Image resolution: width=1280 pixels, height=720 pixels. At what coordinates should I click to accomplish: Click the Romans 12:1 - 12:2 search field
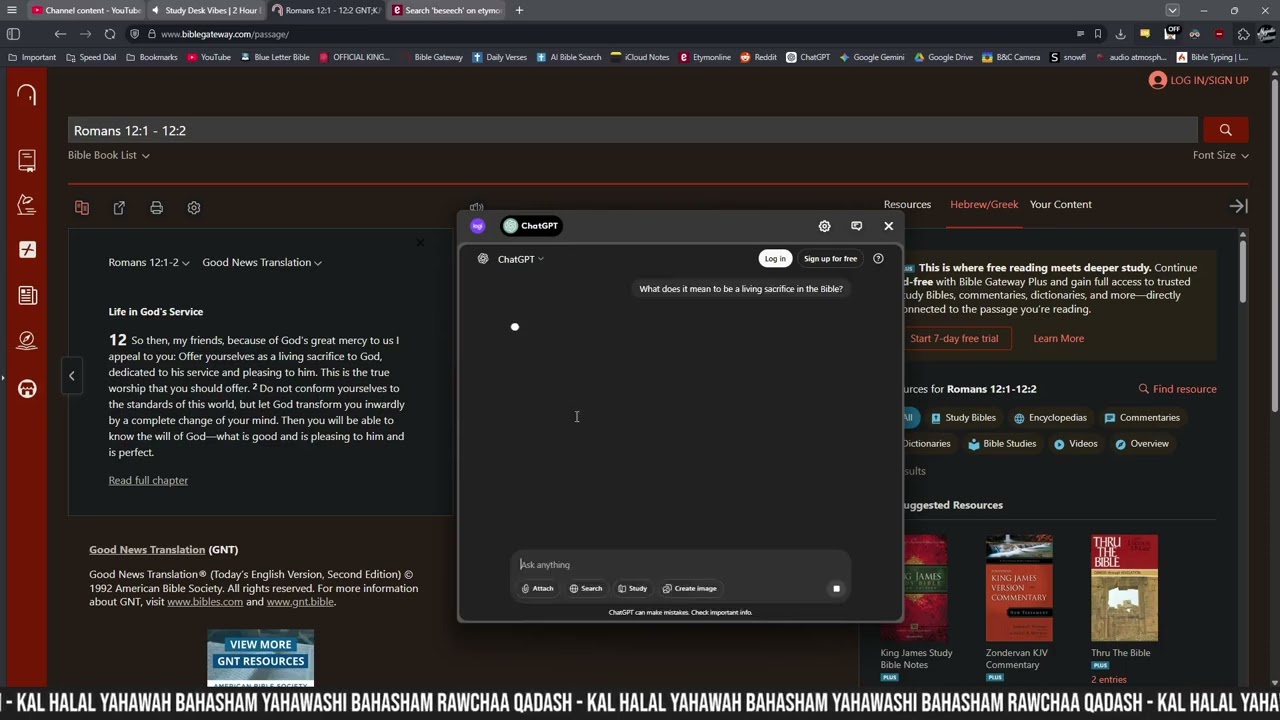pos(633,130)
